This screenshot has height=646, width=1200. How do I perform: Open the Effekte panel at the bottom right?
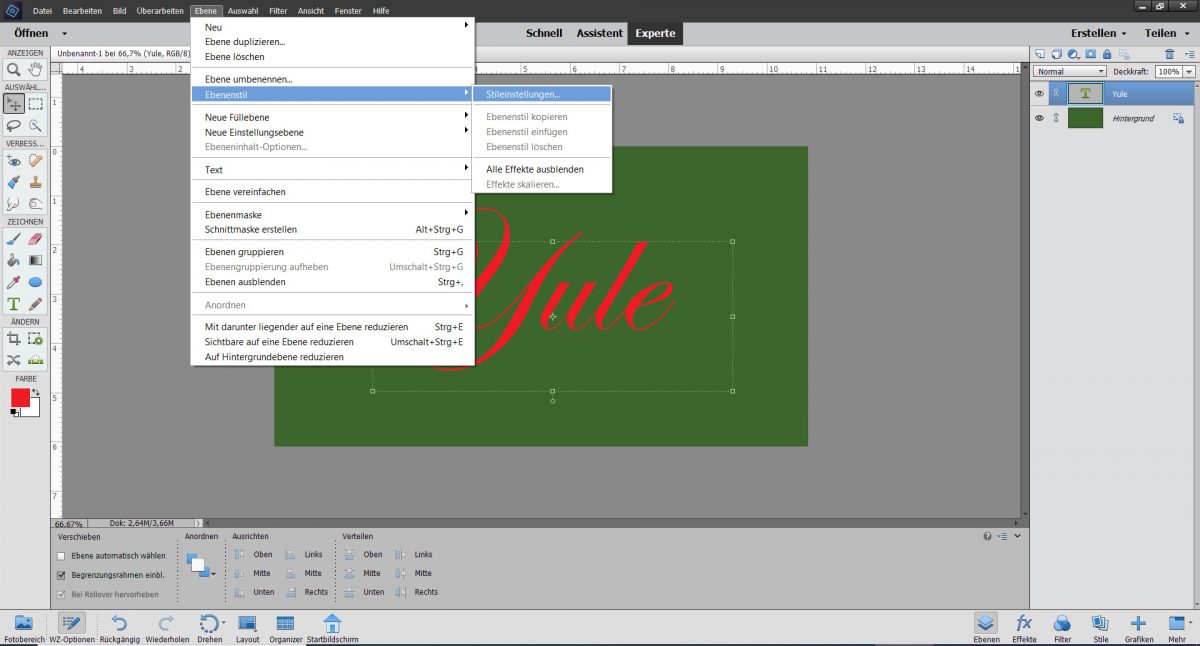click(x=1024, y=628)
